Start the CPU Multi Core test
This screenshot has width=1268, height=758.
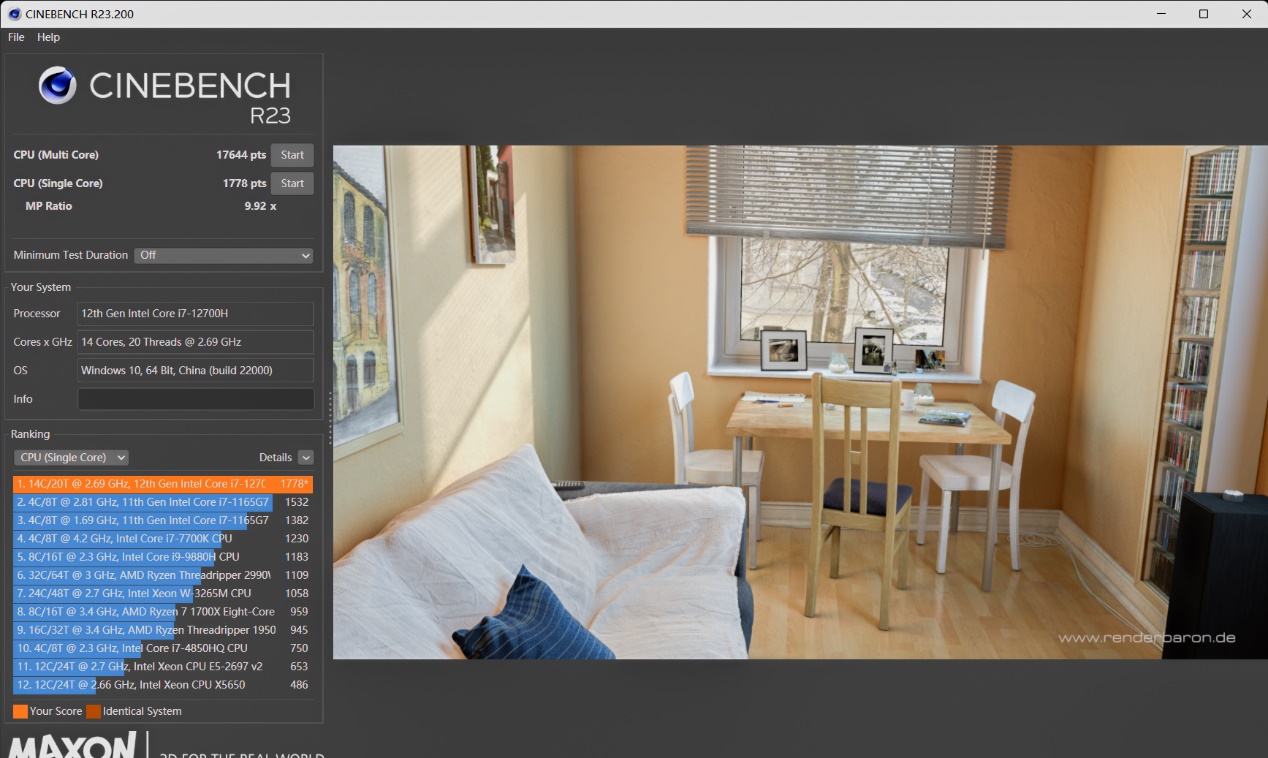292,155
